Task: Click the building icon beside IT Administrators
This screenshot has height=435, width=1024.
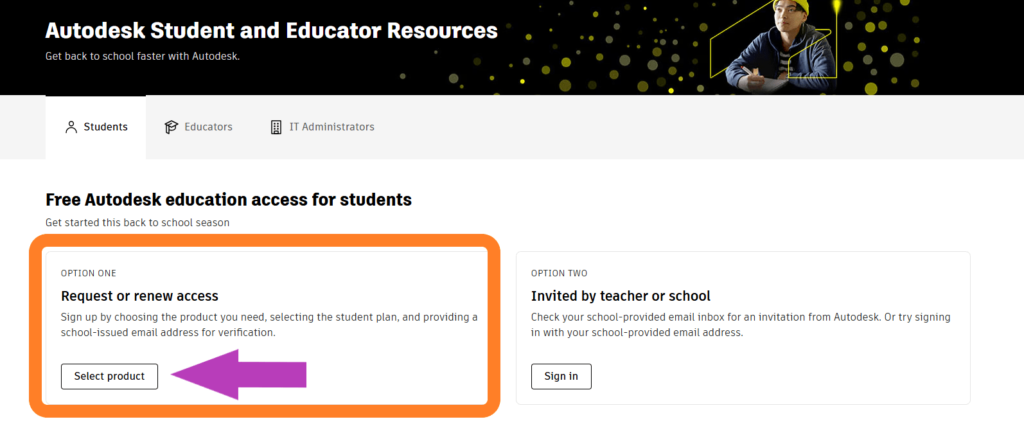Action: pos(276,127)
